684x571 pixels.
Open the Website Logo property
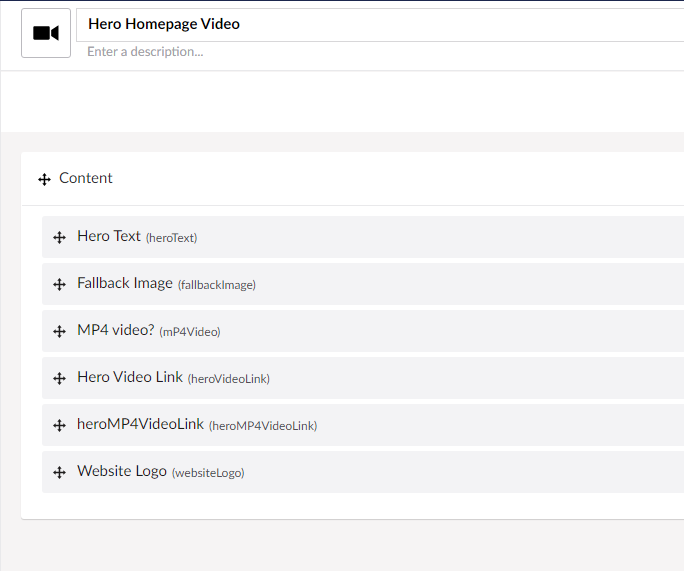click(122, 471)
